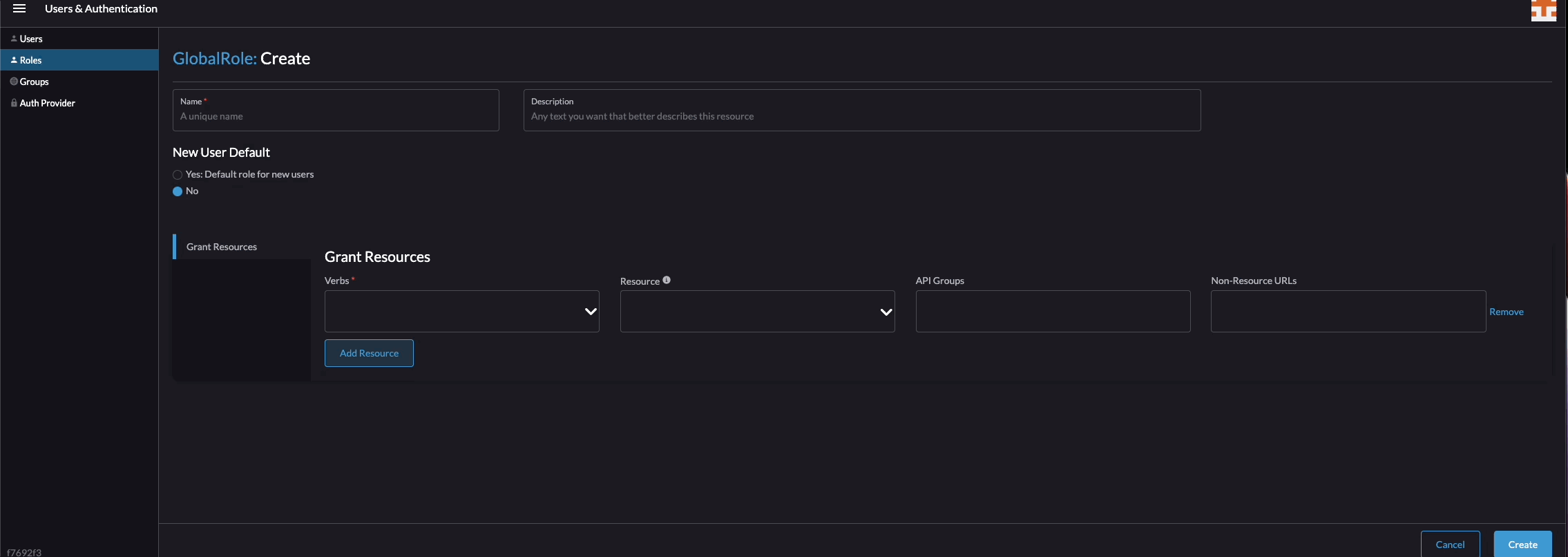Click the Remove link for the resource row
1568x557 pixels.
(1507, 312)
